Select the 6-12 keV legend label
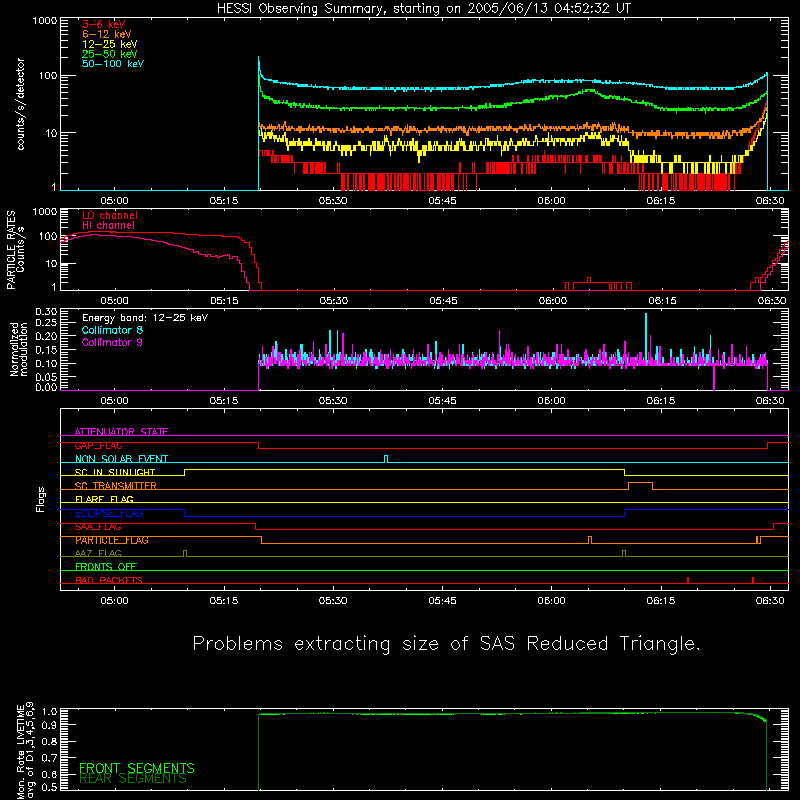Viewport: 800px width, 800px height. click(107, 34)
